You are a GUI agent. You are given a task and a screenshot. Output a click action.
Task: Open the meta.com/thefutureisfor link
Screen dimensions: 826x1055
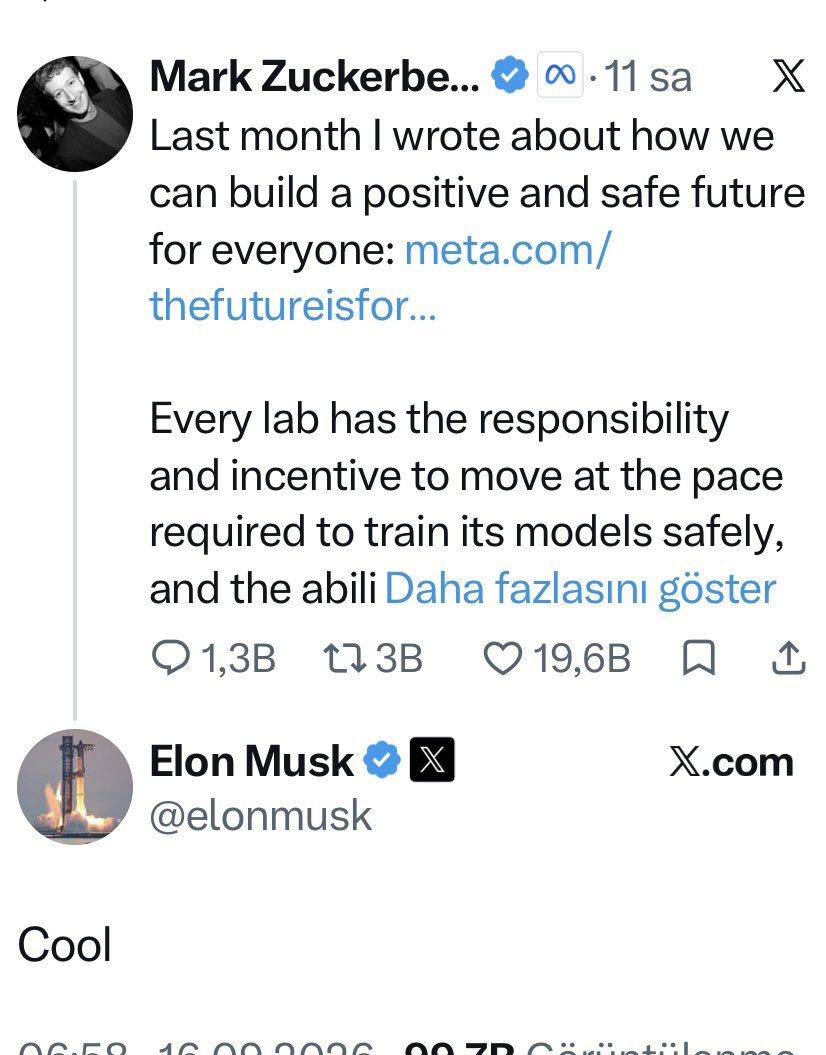[x=380, y=277]
